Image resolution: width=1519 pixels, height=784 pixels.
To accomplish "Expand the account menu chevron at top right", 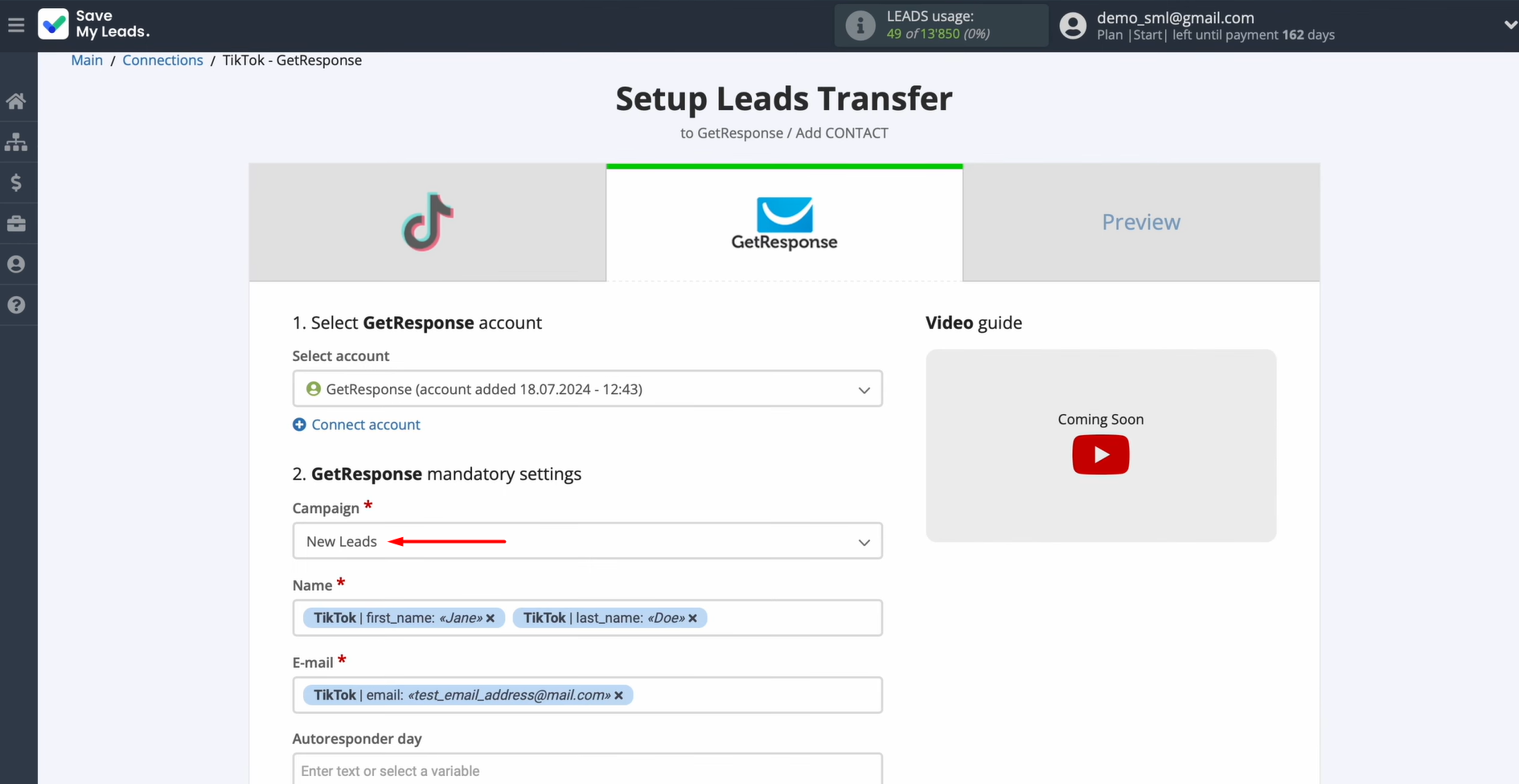I will (1509, 26).
